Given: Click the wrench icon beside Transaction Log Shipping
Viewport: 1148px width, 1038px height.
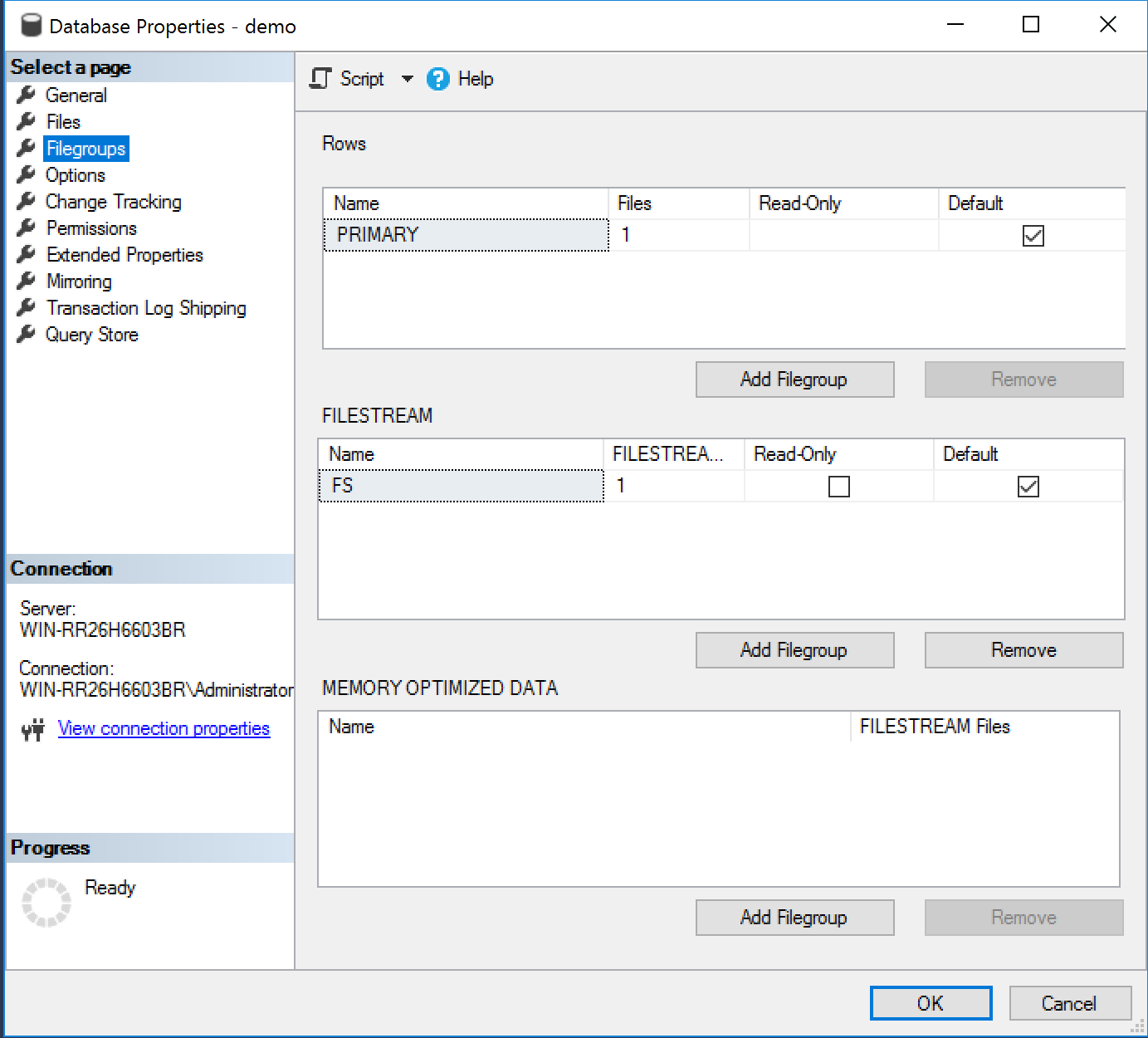Looking at the screenshot, I should coord(27,307).
